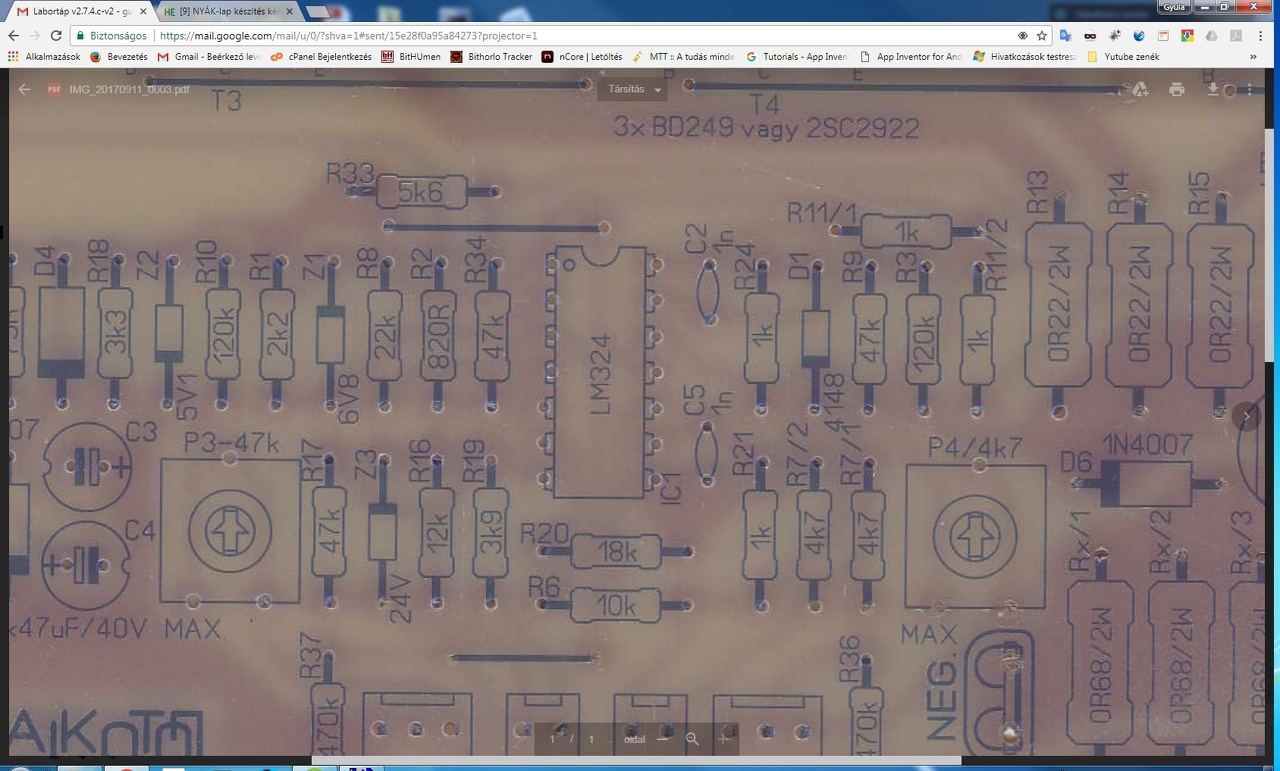This screenshot has width=1280, height=771.
Task: Click the "3x BD249 vagy 2SC2922" text
Action: click(x=766, y=129)
